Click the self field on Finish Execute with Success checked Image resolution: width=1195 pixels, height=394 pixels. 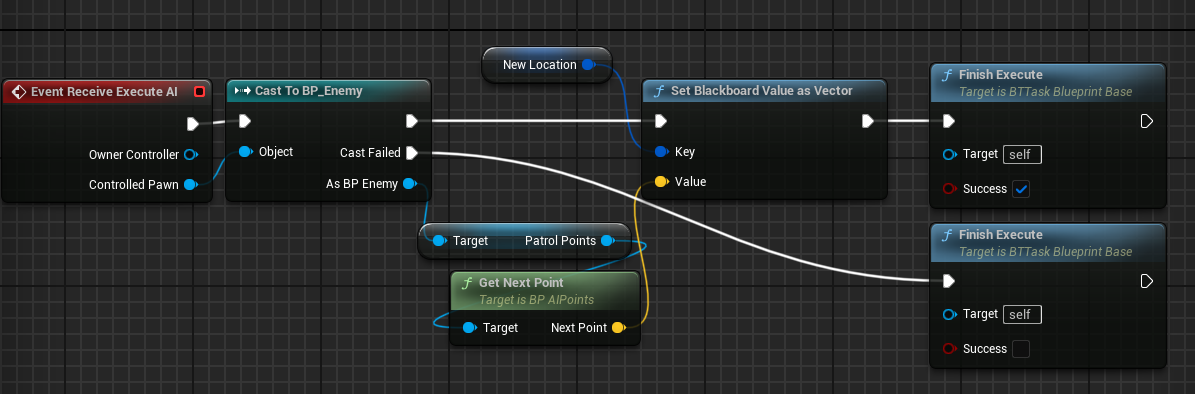click(x=1022, y=154)
